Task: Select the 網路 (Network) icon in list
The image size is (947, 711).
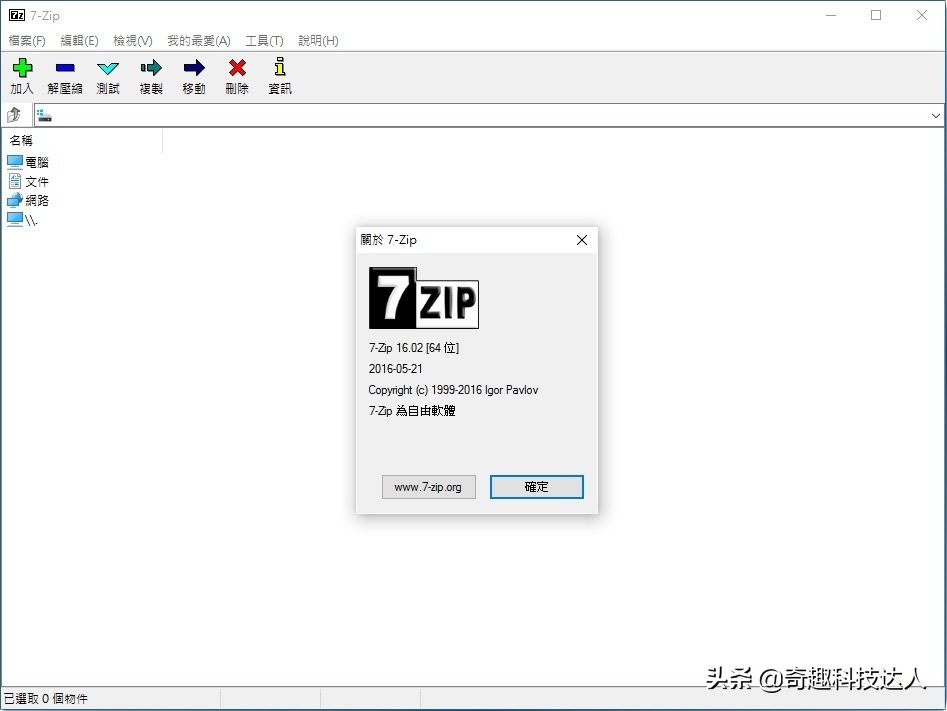Action: click(14, 200)
